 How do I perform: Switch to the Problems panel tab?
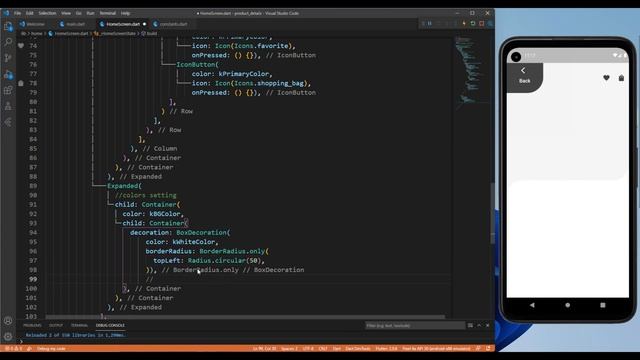tap(32, 325)
